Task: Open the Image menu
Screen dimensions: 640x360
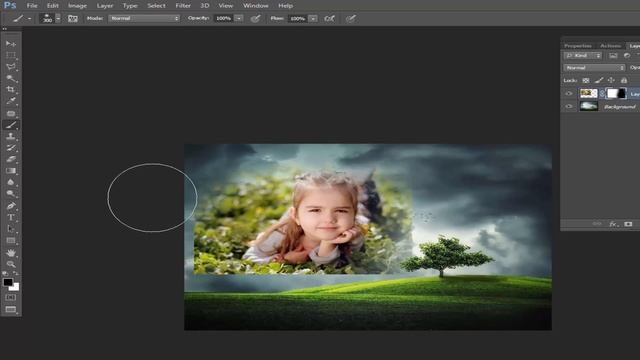Action: [78, 6]
